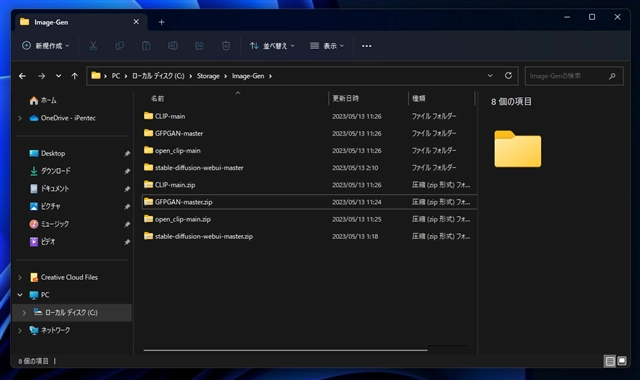This screenshot has height=380, width=640.
Task: Click Storage in the breadcrumb path
Action: [x=208, y=76]
